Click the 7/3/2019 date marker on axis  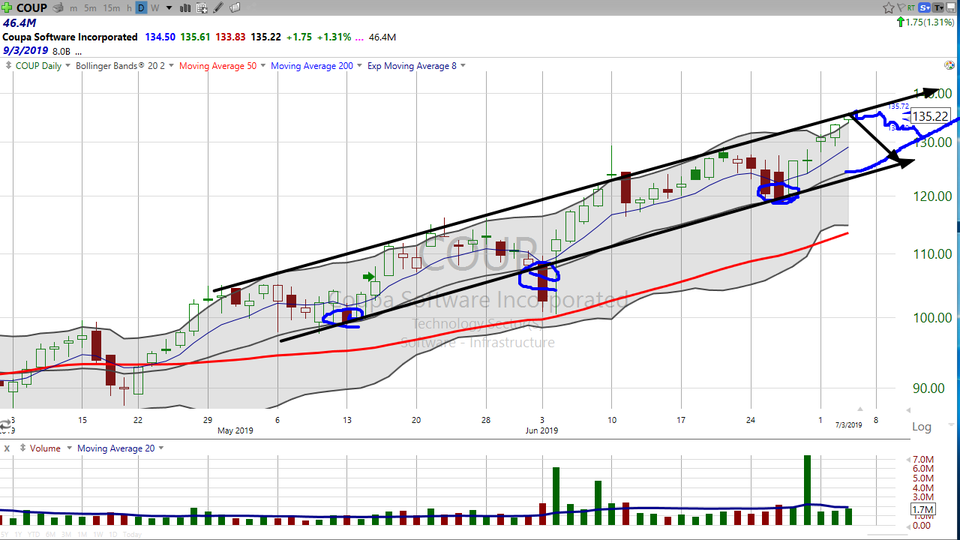coord(849,424)
